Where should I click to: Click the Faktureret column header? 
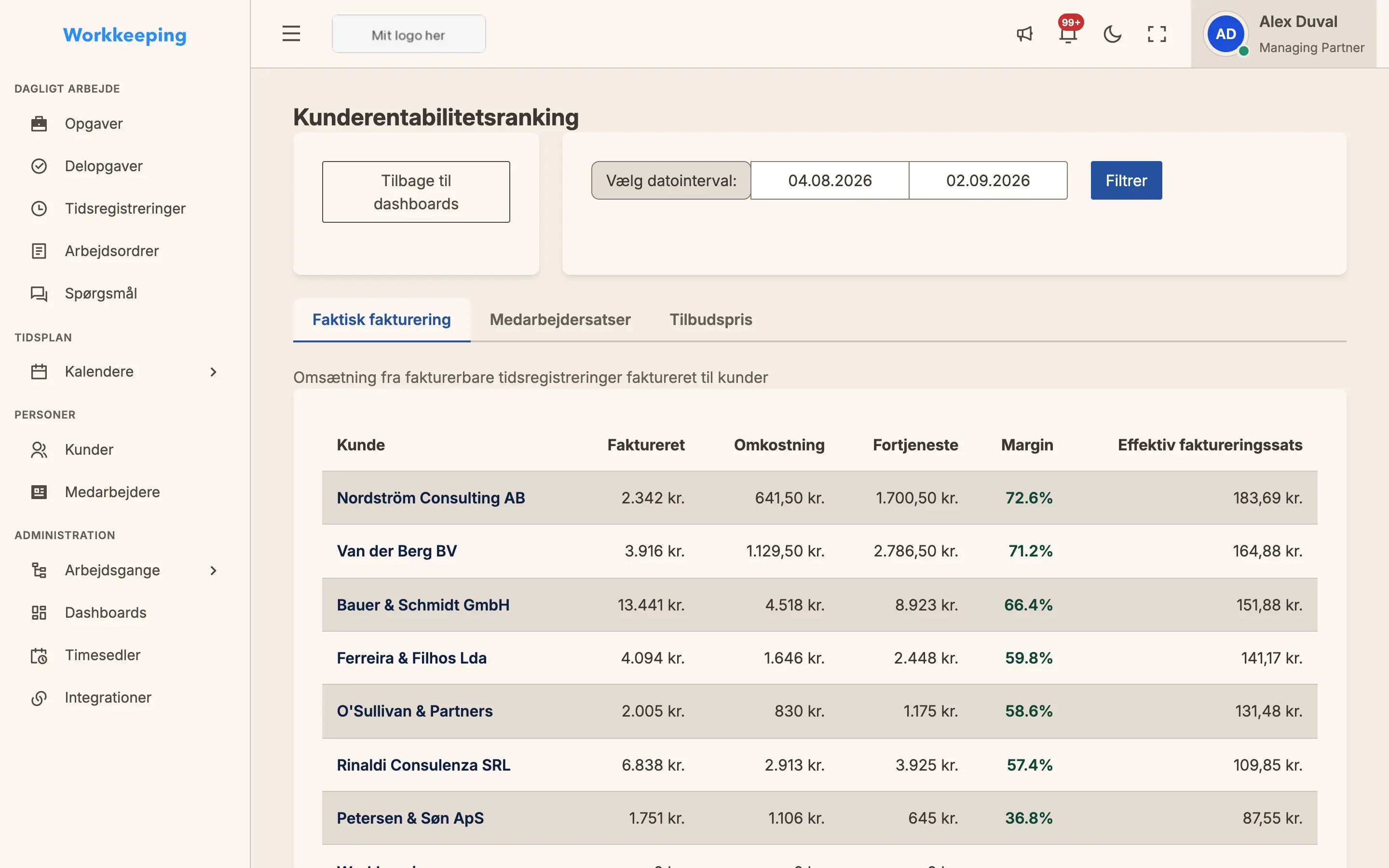[646, 445]
